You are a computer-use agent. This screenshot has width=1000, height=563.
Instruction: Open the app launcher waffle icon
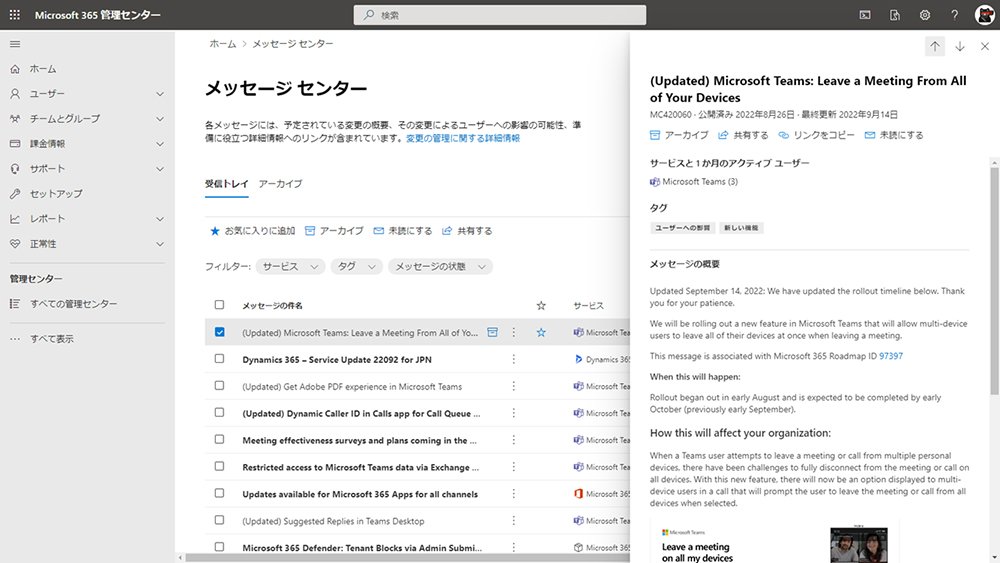15,15
